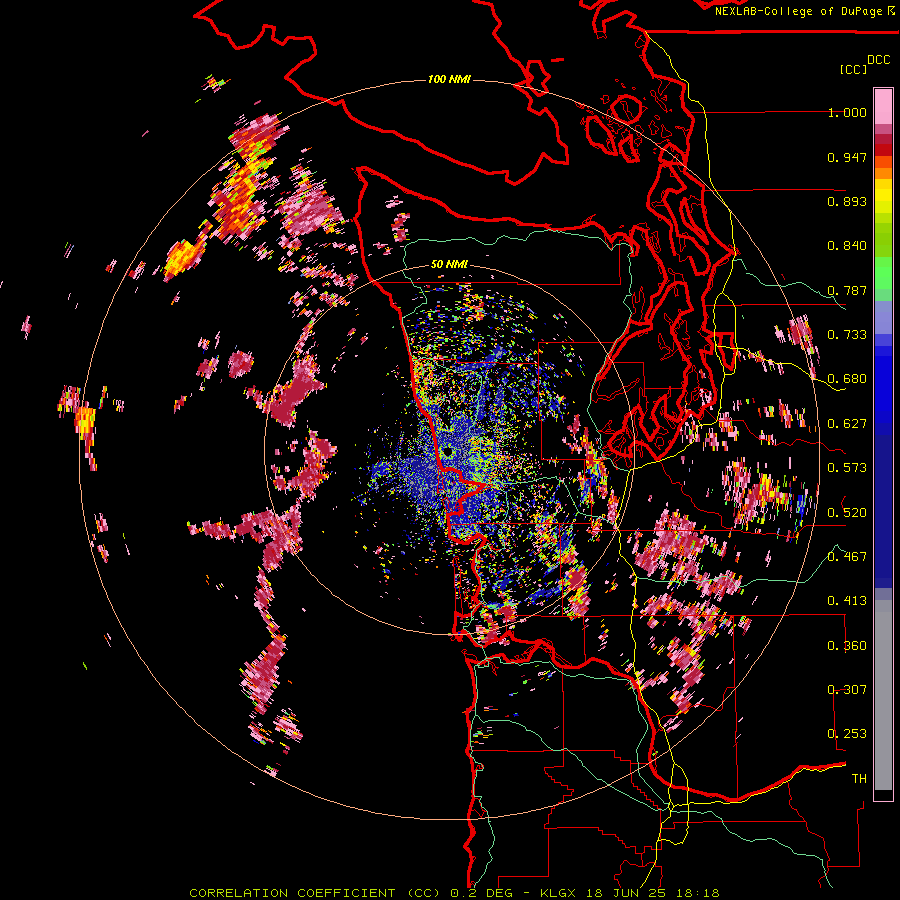Click the 0.947 legend value
Image resolution: width=900 pixels, height=900 pixels.
point(847,157)
